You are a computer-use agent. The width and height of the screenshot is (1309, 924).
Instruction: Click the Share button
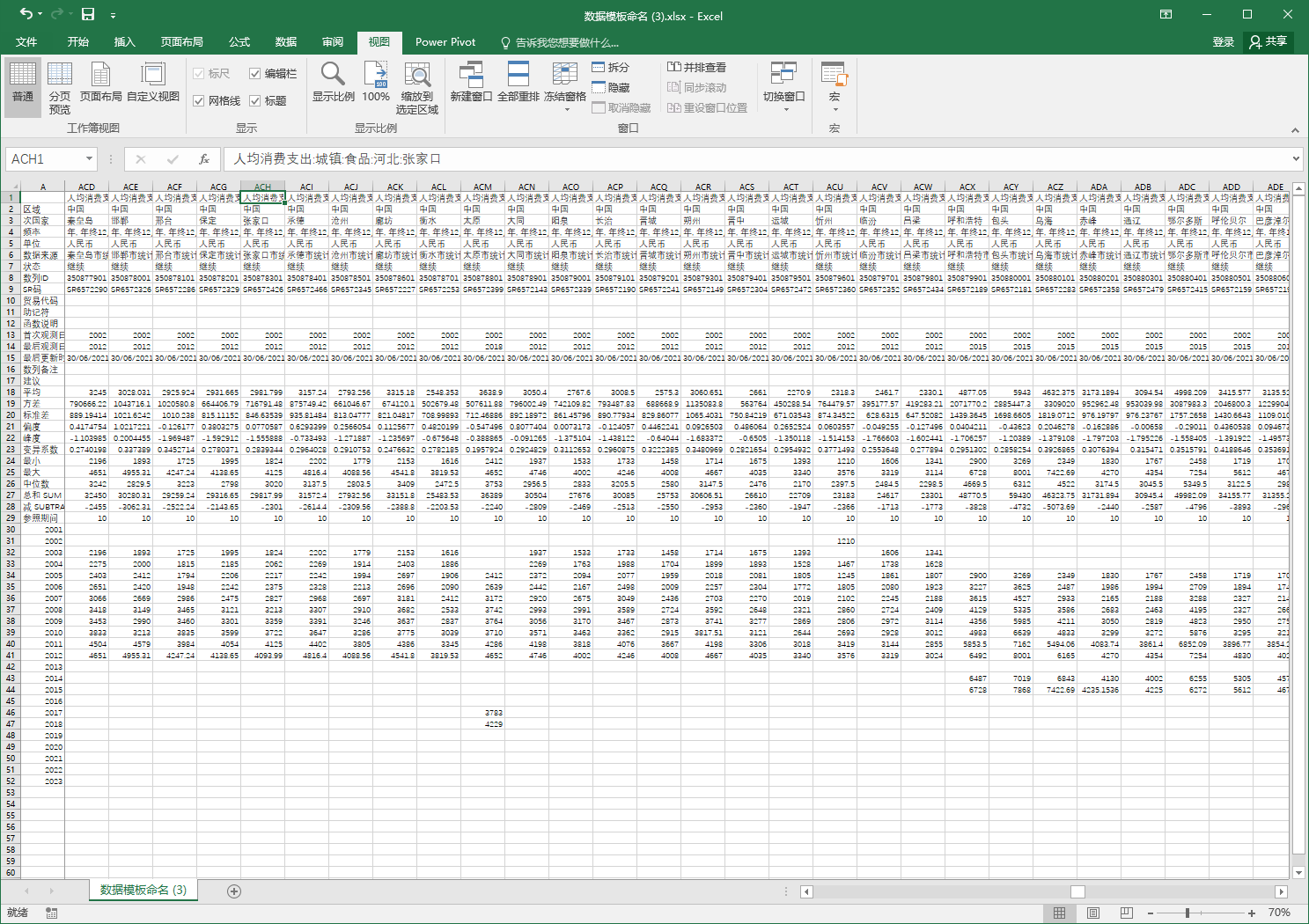(1269, 42)
